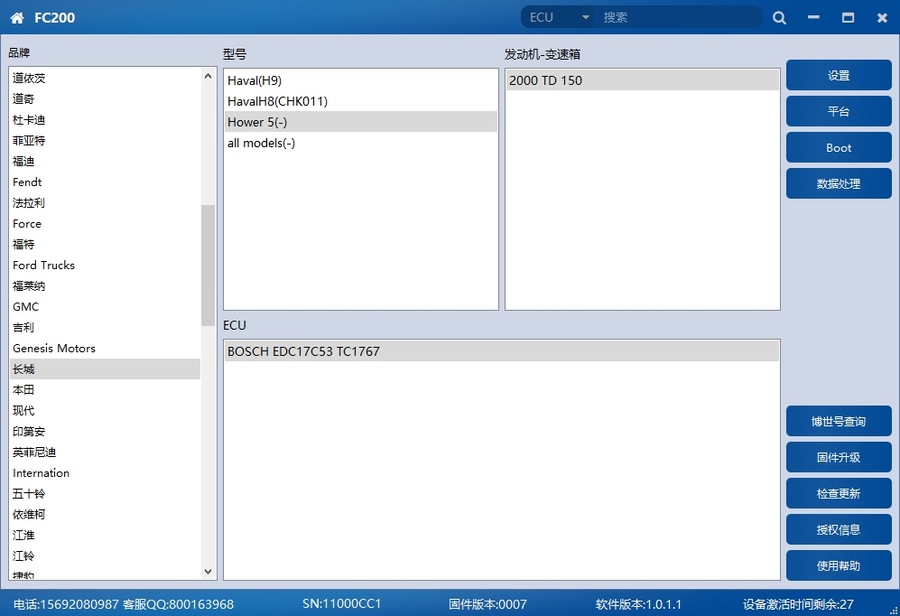Select brand Ford Trucks
This screenshot has height=616, width=900.
105,265
